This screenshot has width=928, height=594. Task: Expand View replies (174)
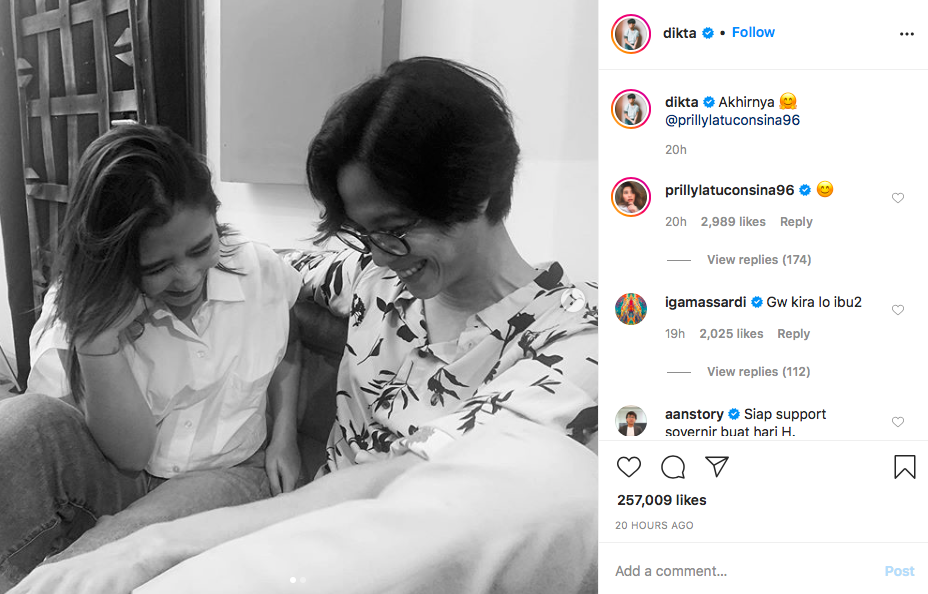[759, 260]
